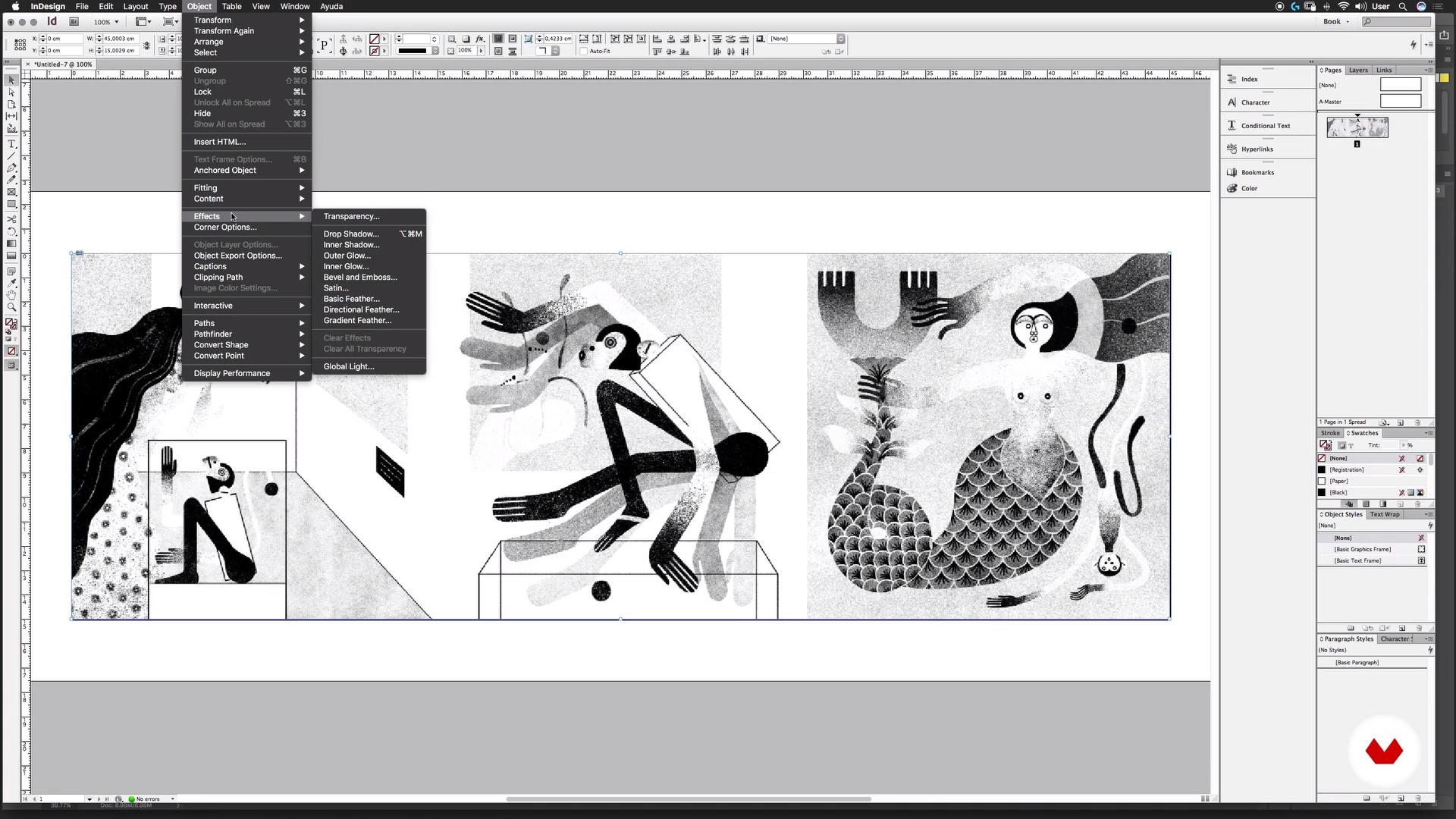This screenshot has width=1456, height=819.
Task: Select [Basic Paragraph] paragraph style
Action: click(1373, 663)
